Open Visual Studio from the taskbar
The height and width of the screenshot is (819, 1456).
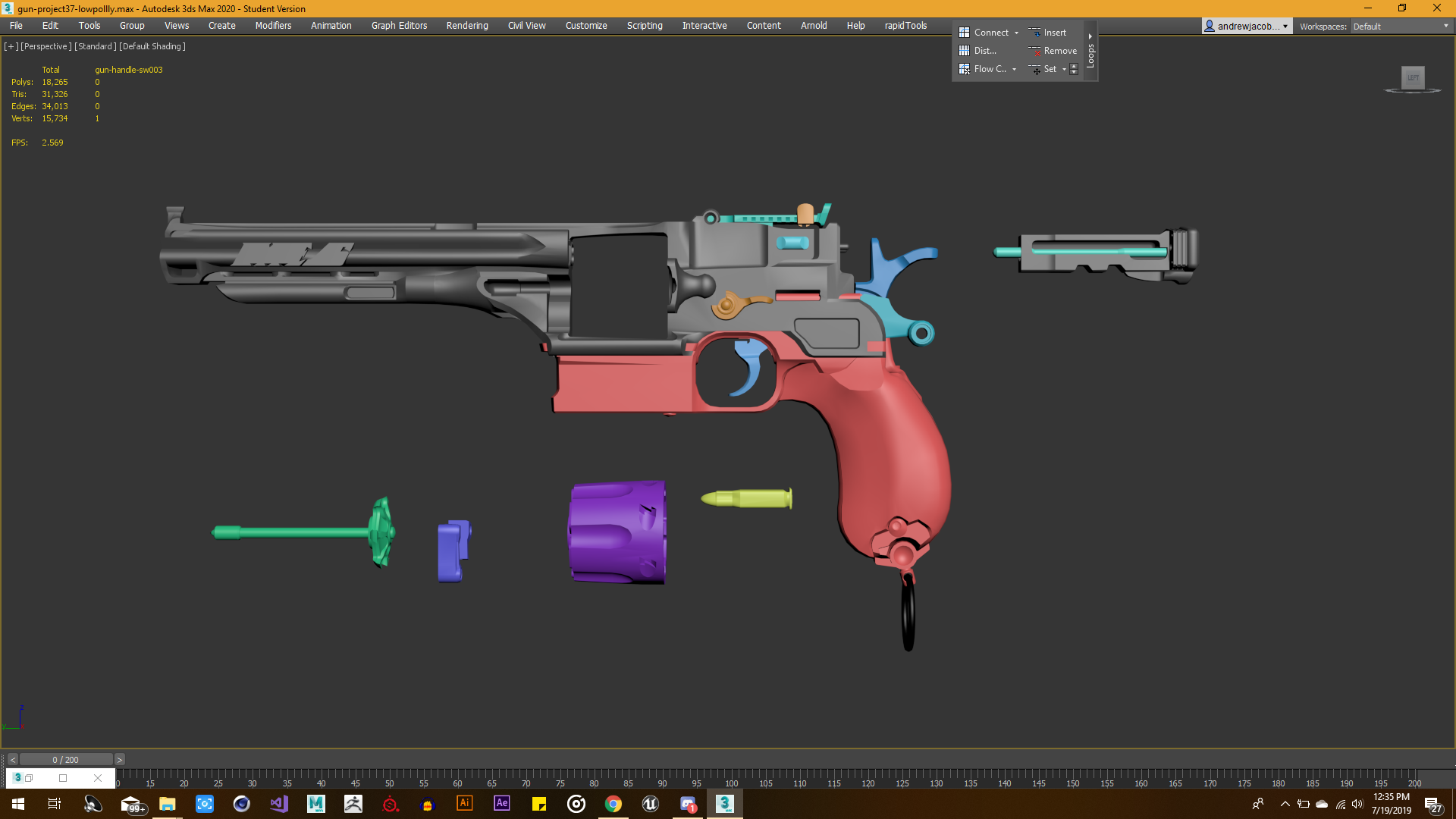pos(279,804)
